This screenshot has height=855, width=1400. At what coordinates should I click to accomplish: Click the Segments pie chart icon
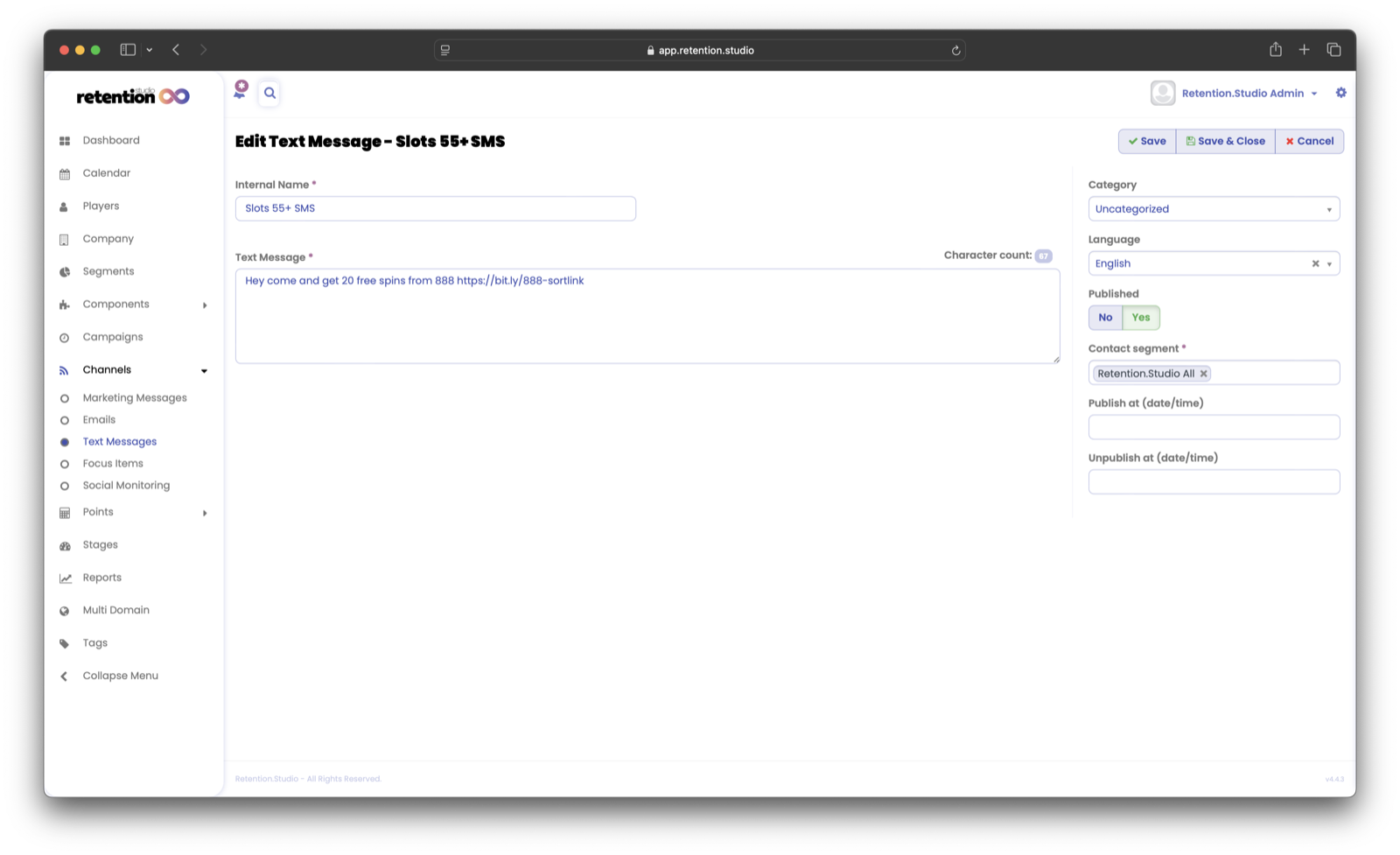[65, 272]
